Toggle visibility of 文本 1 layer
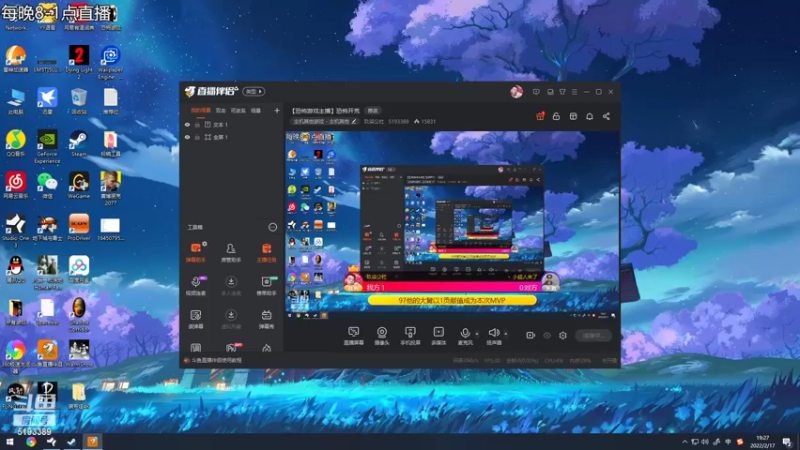The width and height of the screenshot is (800, 450). pos(187,124)
